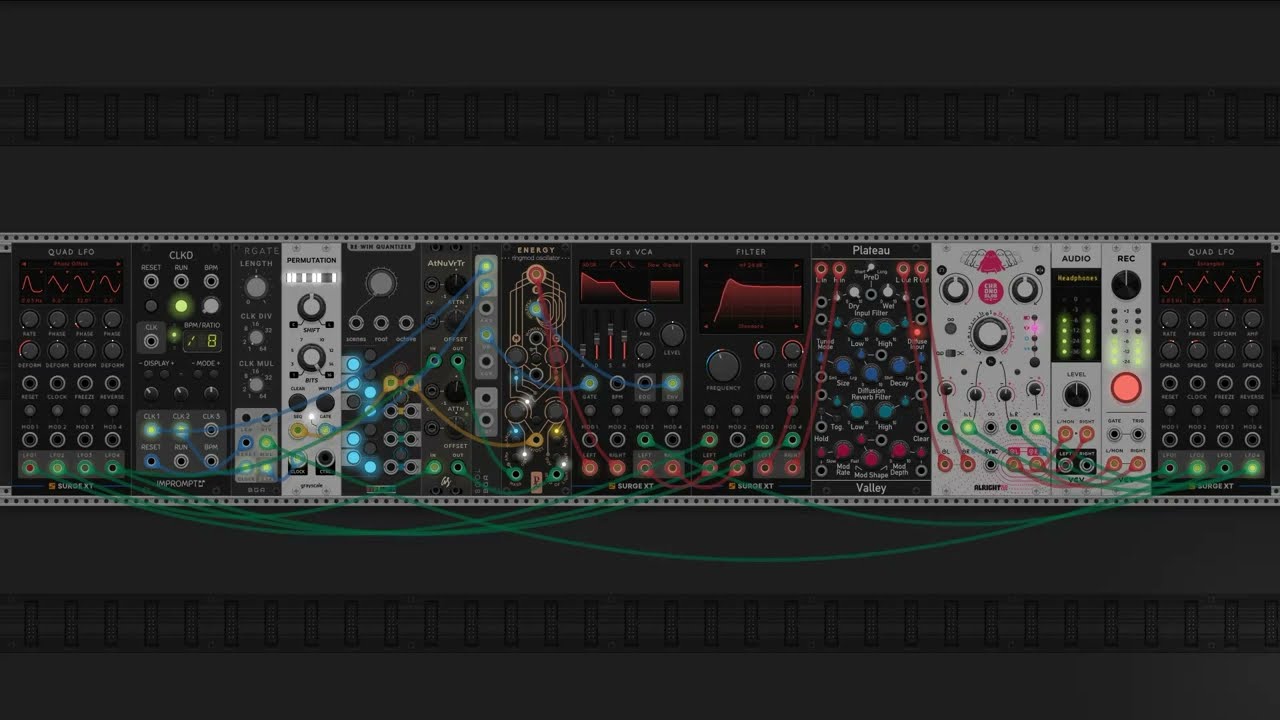Click the EG x VCA LEVEL knob
The height and width of the screenshot is (720, 1280).
(x=673, y=334)
